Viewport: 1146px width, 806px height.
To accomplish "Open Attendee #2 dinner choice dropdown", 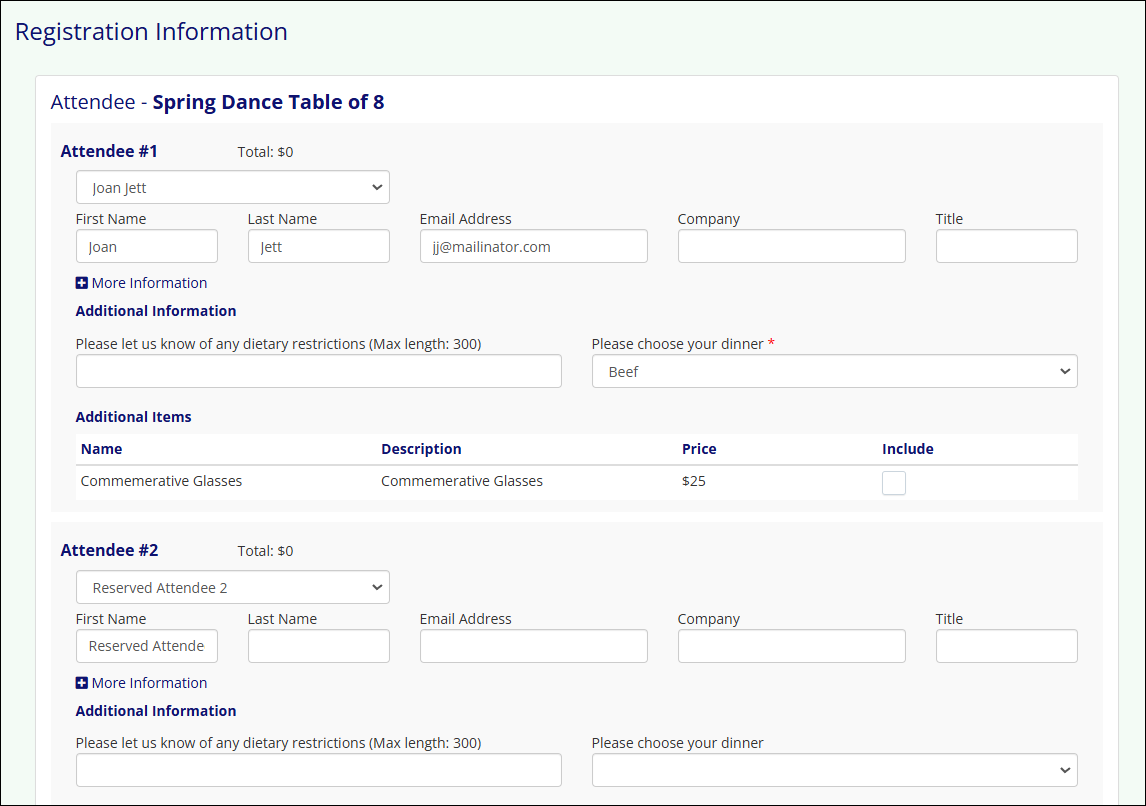I will (834, 770).
